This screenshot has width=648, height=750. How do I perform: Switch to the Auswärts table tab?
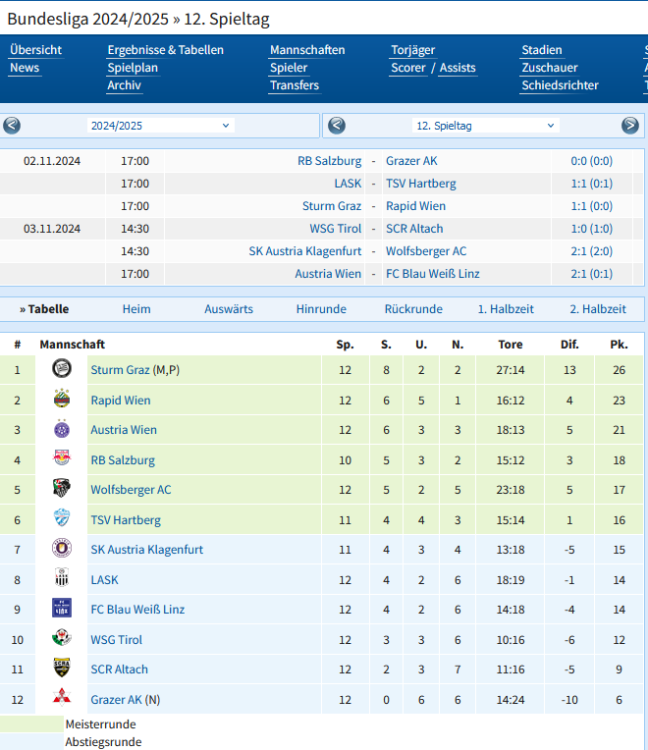(228, 309)
